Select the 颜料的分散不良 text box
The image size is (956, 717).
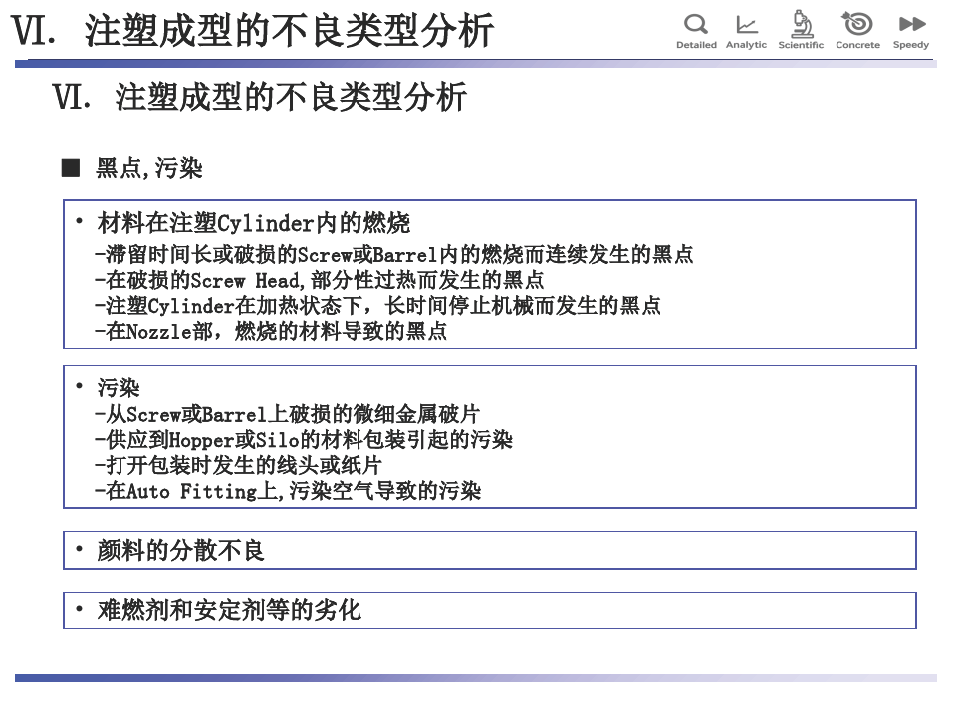(x=489, y=550)
